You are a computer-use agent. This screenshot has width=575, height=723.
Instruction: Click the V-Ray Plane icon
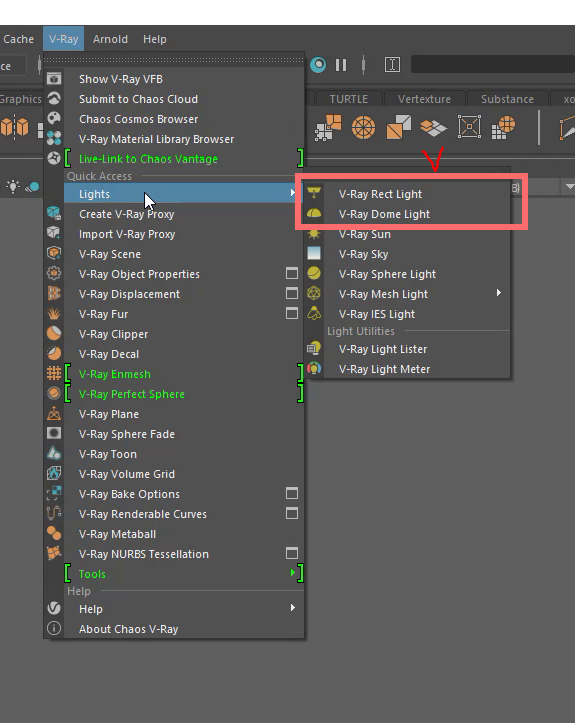(54, 413)
